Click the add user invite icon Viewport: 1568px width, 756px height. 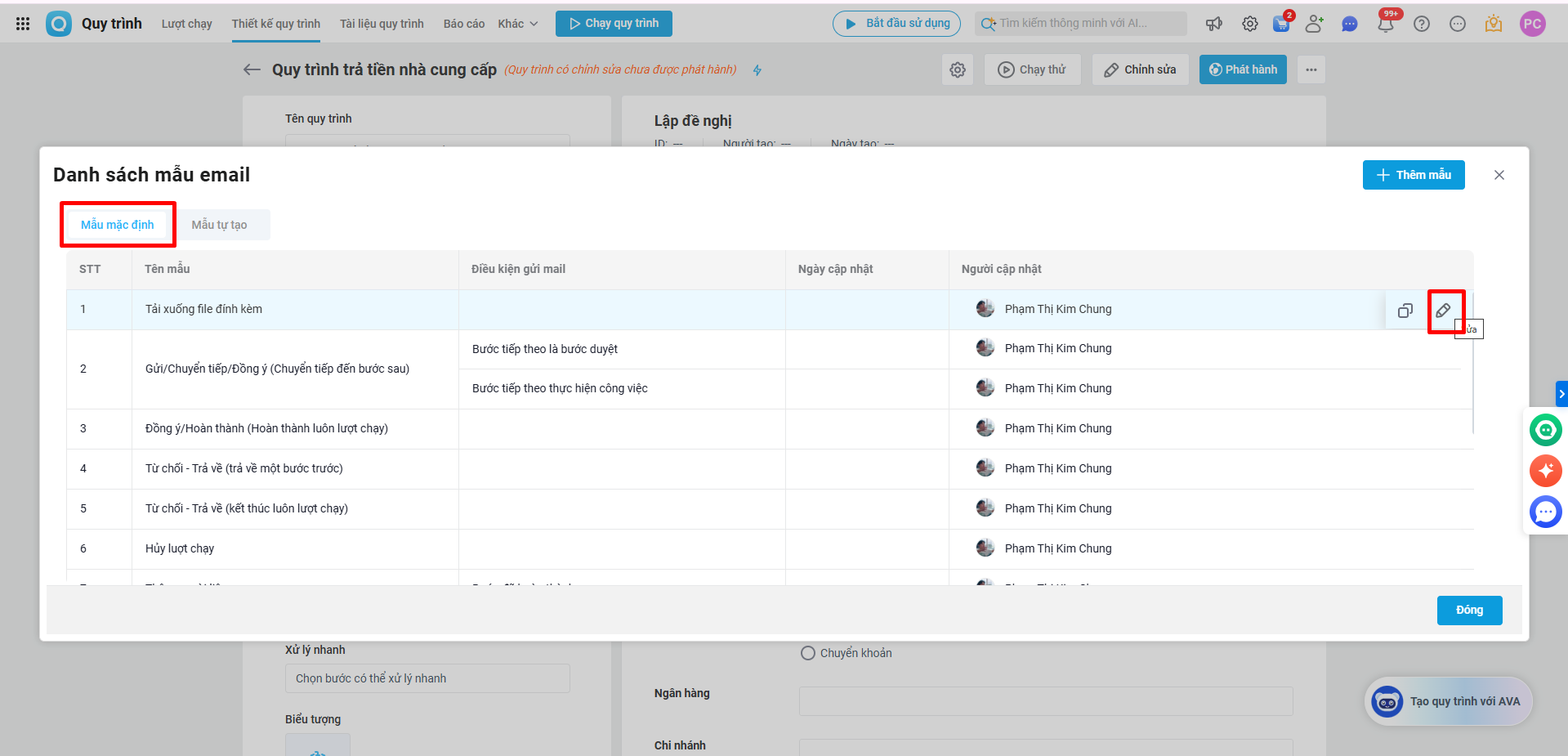click(x=1314, y=25)
